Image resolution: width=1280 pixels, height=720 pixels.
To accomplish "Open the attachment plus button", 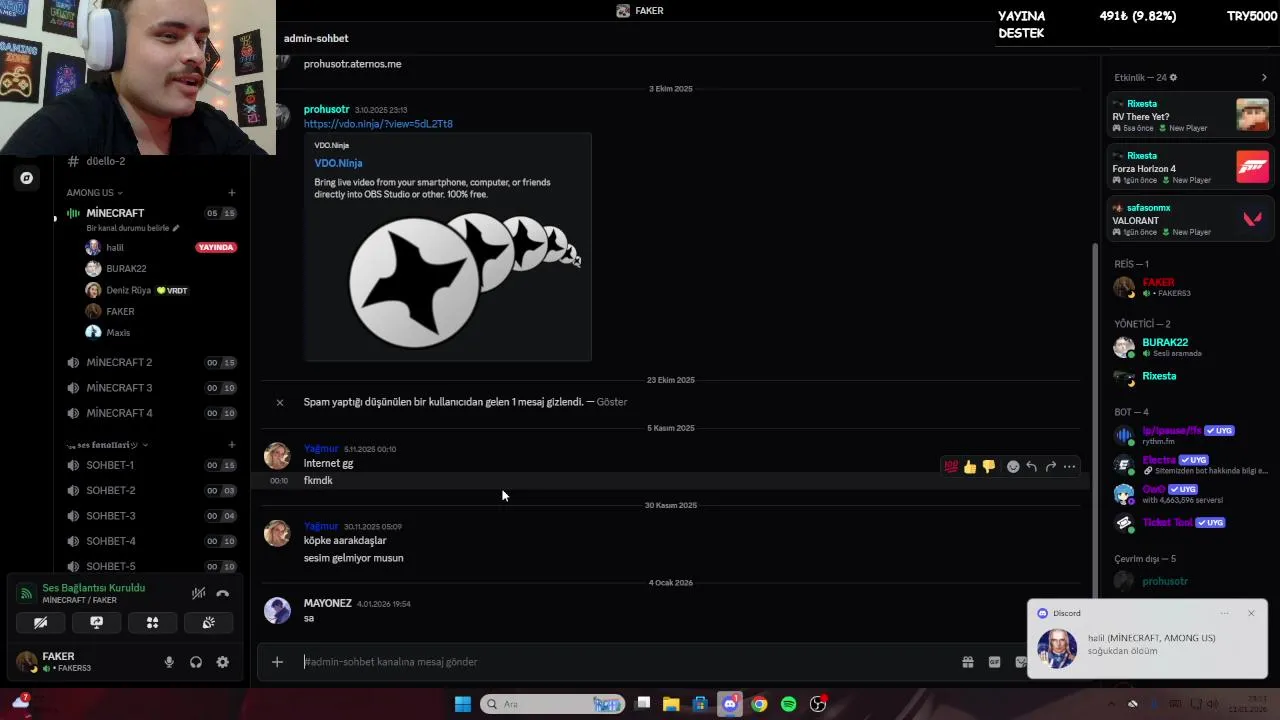I will [x=277, y=662].
